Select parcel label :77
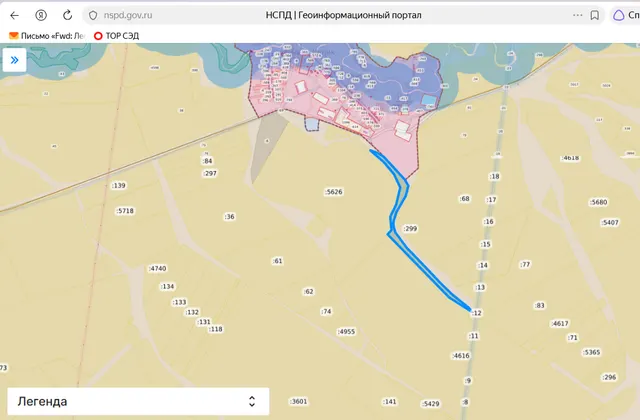The height and width of the screenshot is (420, 640). pyautogui.click(x=525, y=264)
